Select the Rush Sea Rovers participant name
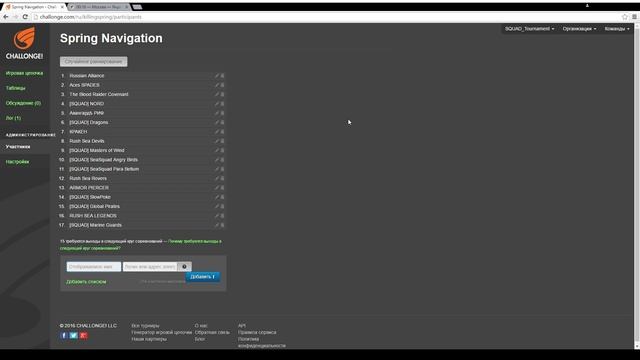This screenshot has width=640, height=360. tap(88, 179)
